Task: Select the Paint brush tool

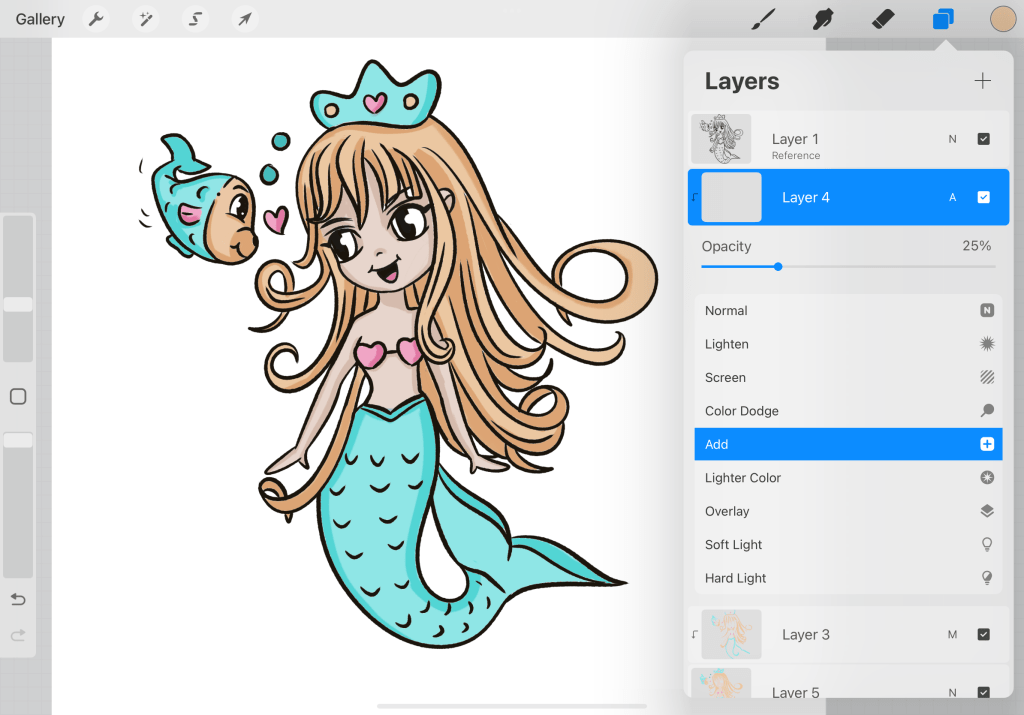Action: coord(764,19)
